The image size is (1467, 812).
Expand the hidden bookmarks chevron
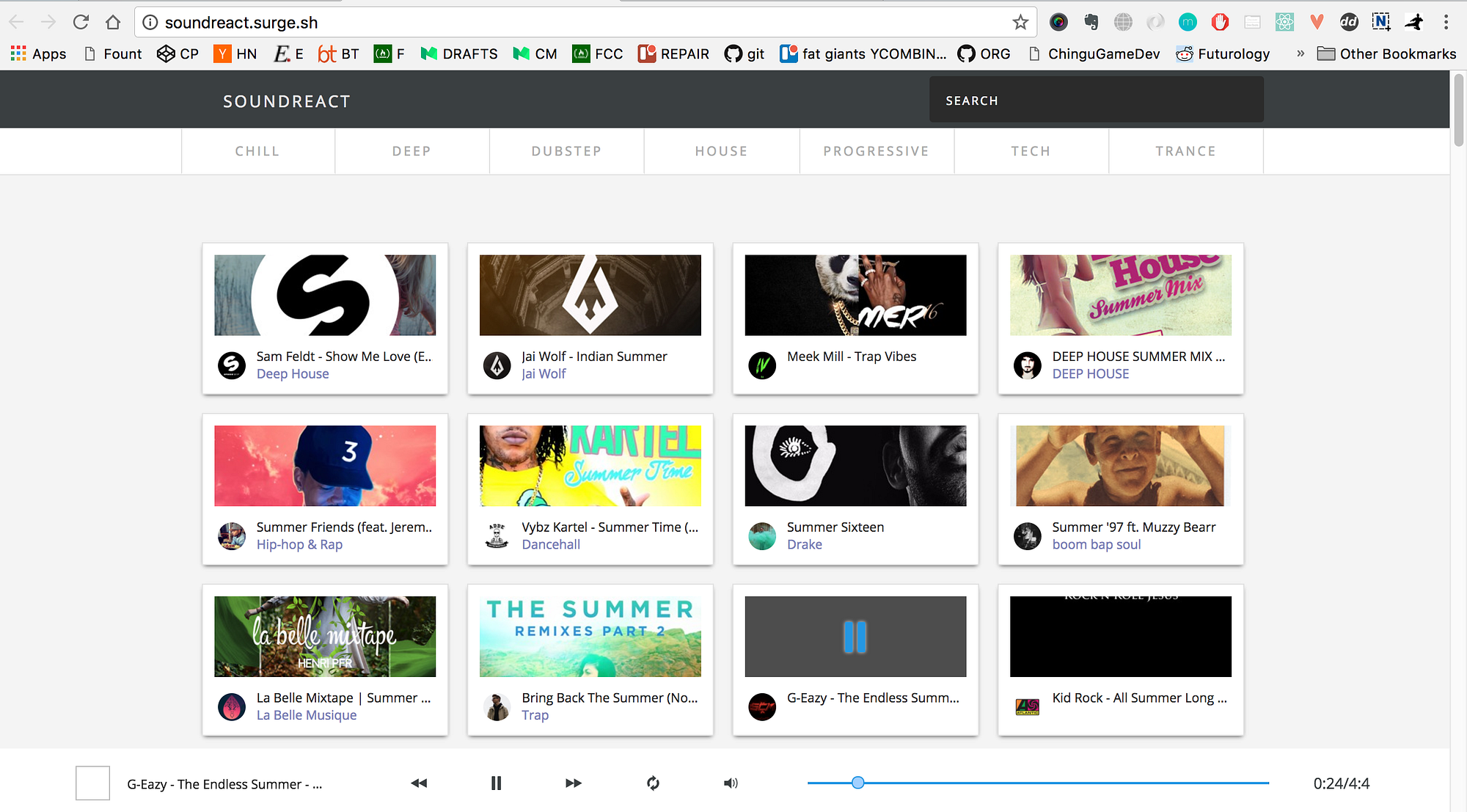[x=1300, y=54]
